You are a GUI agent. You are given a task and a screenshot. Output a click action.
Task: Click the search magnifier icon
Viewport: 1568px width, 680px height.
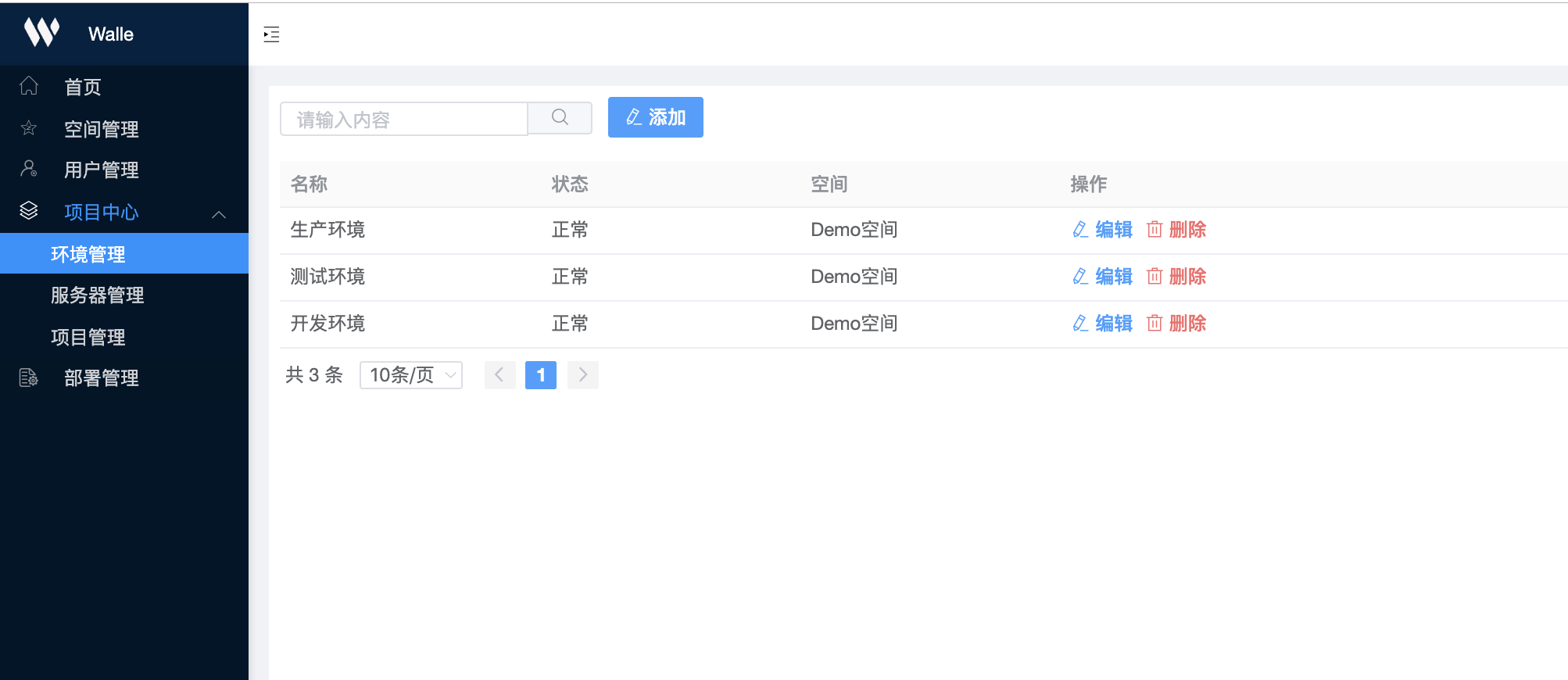(560, 118)
